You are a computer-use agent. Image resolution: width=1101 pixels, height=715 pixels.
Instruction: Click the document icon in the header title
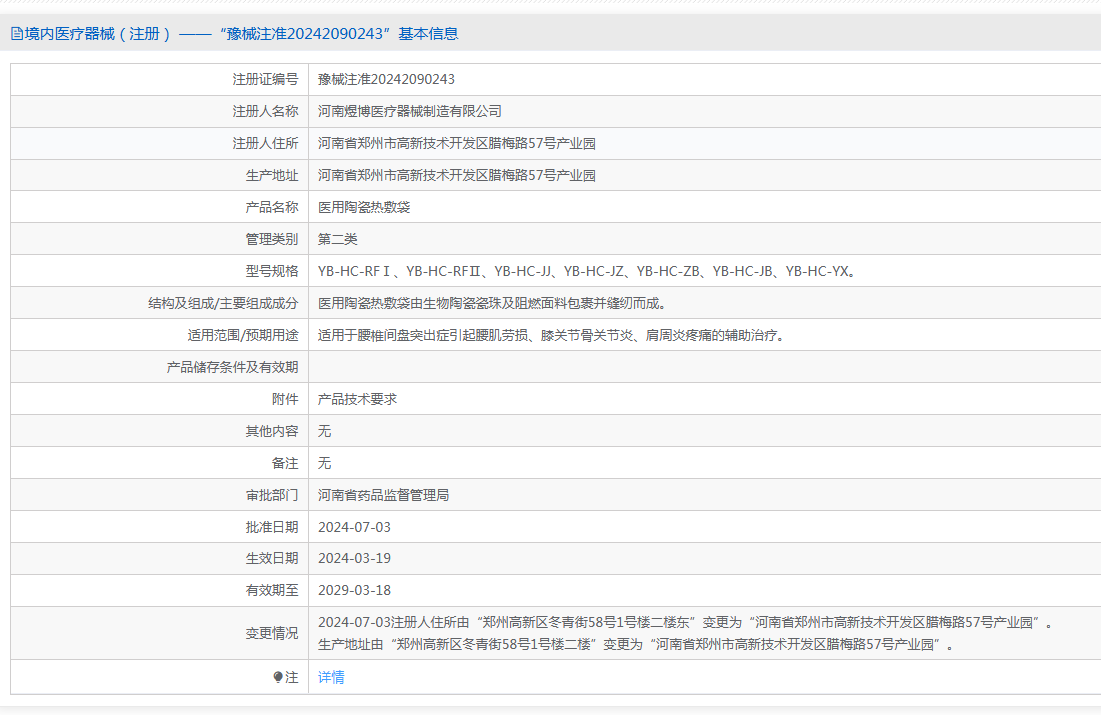click(x=17, y=34)
